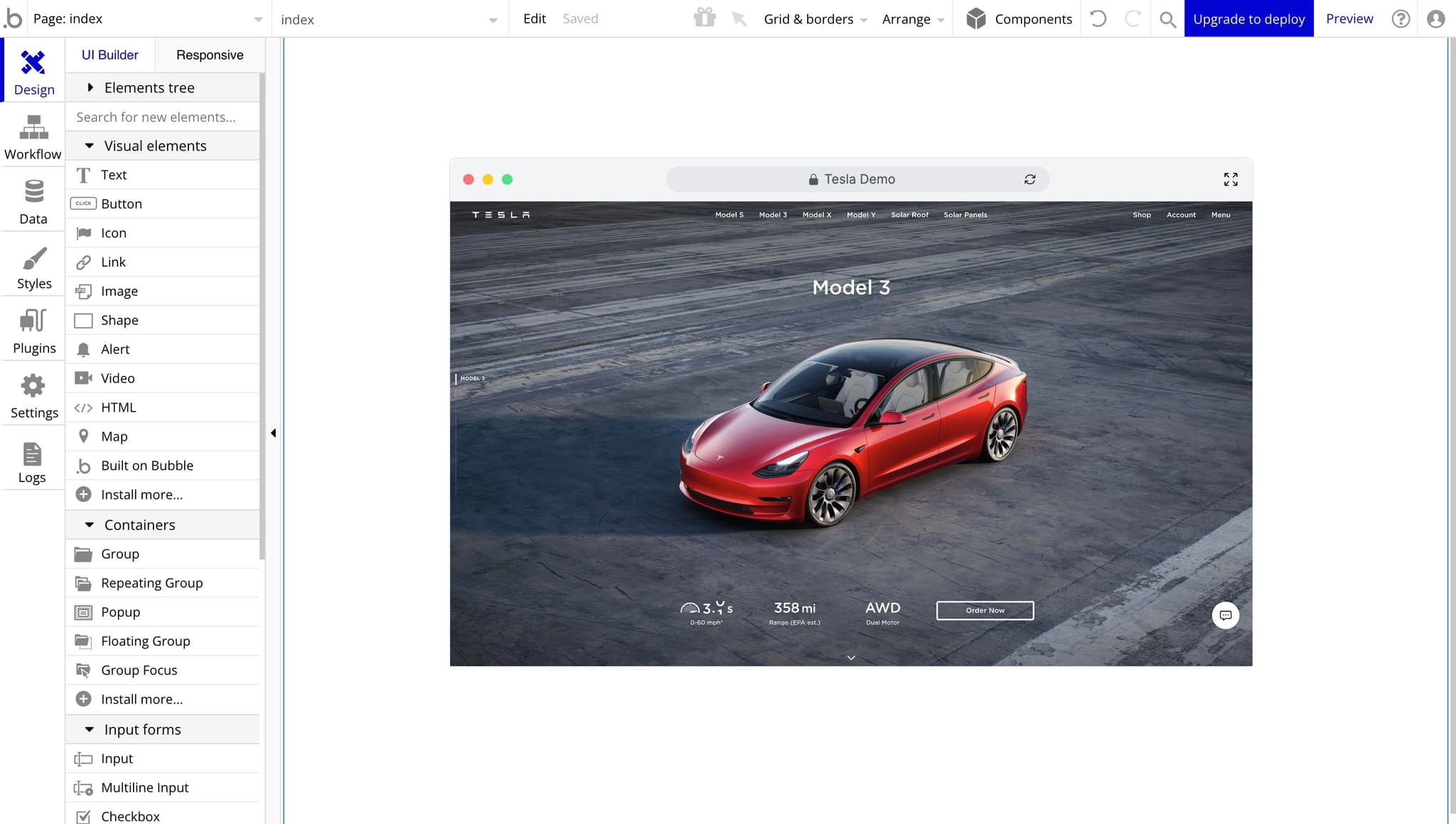Open the Edit menu

(x=534, y=18)
